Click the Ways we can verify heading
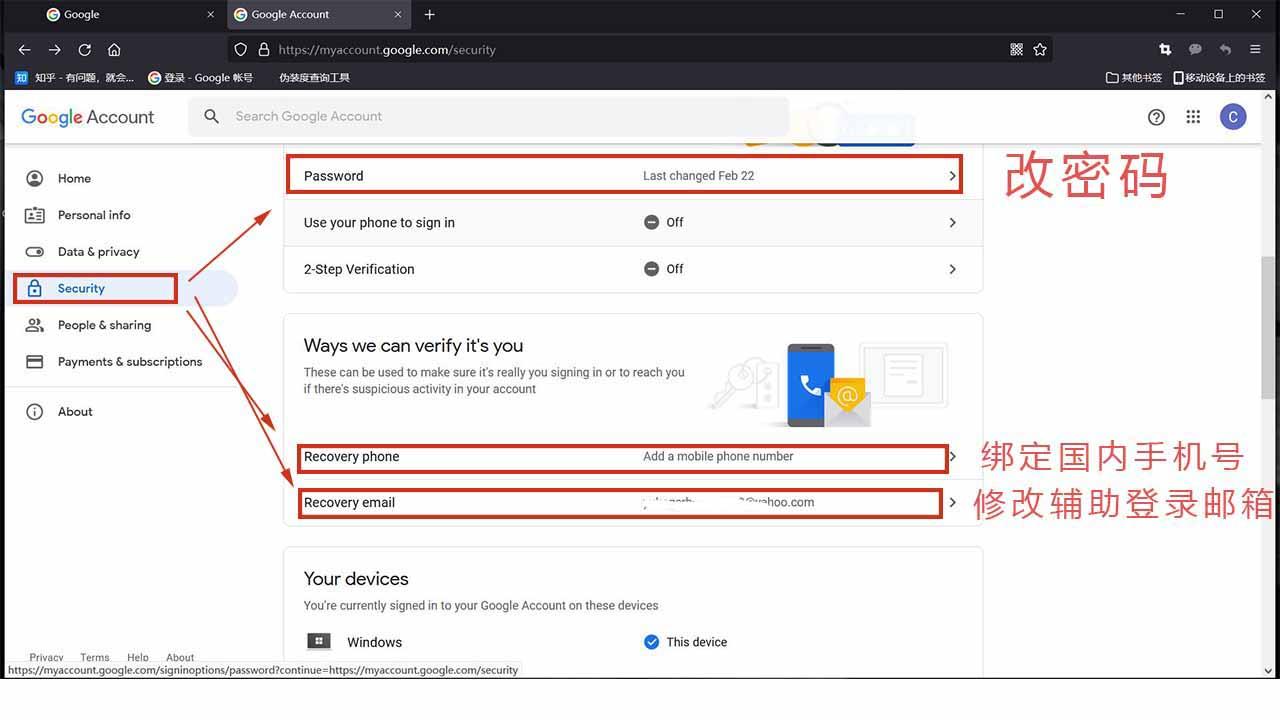The width and height of the screenshot is (1280, 720). [x=413, y=346]
